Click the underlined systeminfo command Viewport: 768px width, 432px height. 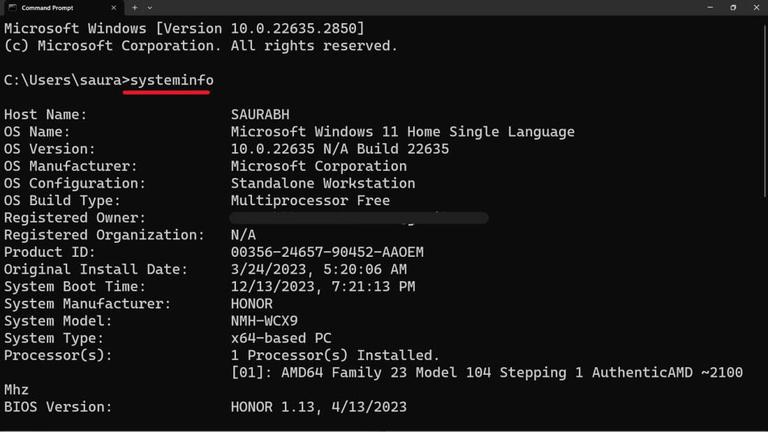[171, 80]
